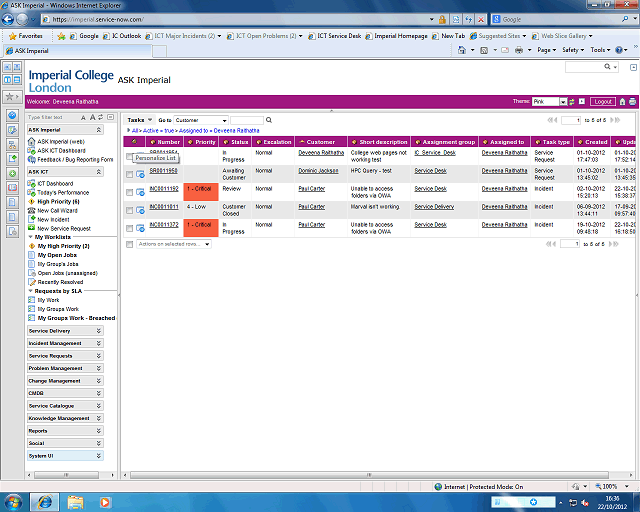Open the Actions on selected rows dropdown
Screen dimensions: 640x512
(x=173, y=244)
